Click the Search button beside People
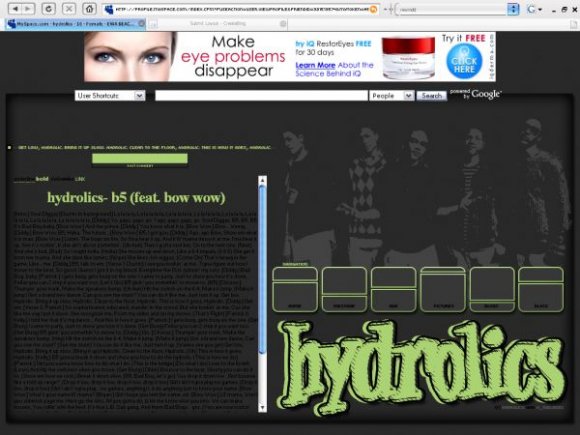This screenshot has height=435, width=580. (432, 96)
